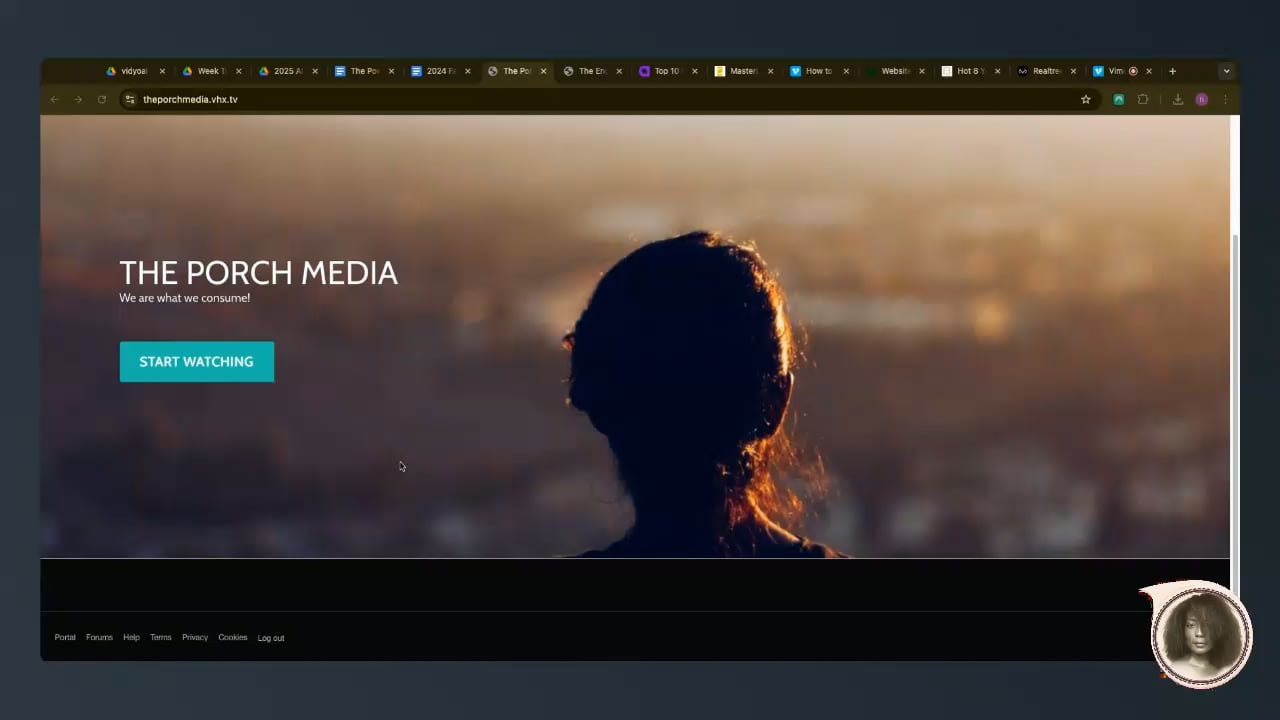
Task: Open the 'Forums' footer link
Action: [x=99, y=637]
